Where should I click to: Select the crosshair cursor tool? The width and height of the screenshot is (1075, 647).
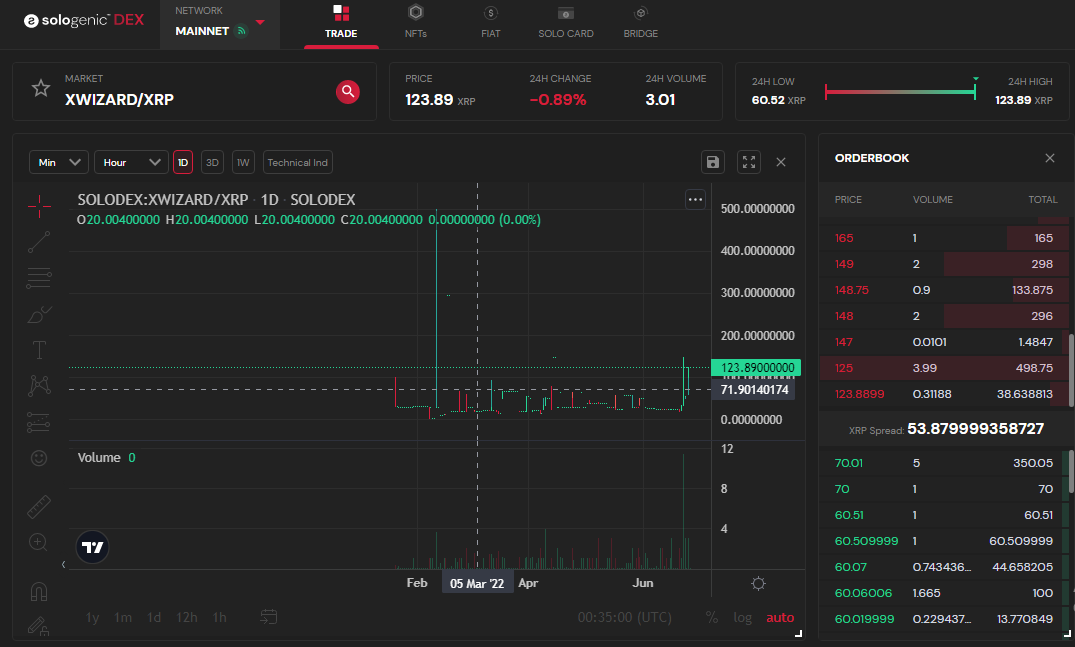coord(39,206)
